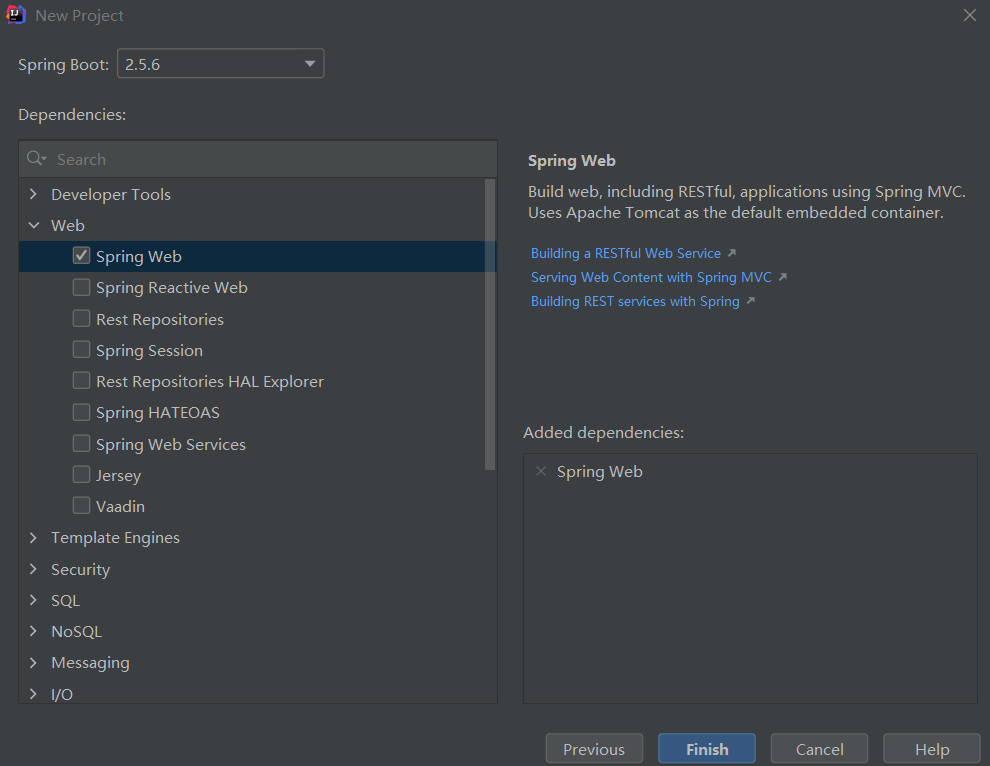Image resolution: width=990 pixels, height=766 pixels.
Task: Open Building a RESTful Web Service guide
Action: tap(626, 253)
